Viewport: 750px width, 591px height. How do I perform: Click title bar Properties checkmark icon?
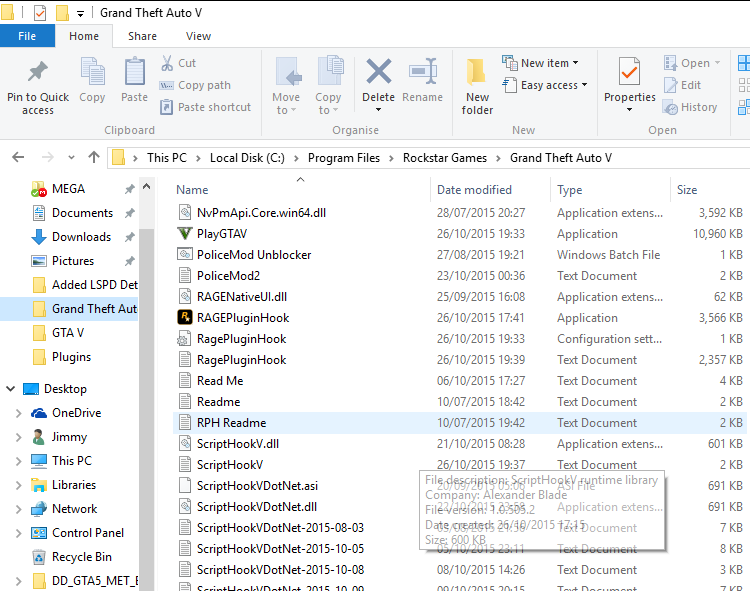40,13
